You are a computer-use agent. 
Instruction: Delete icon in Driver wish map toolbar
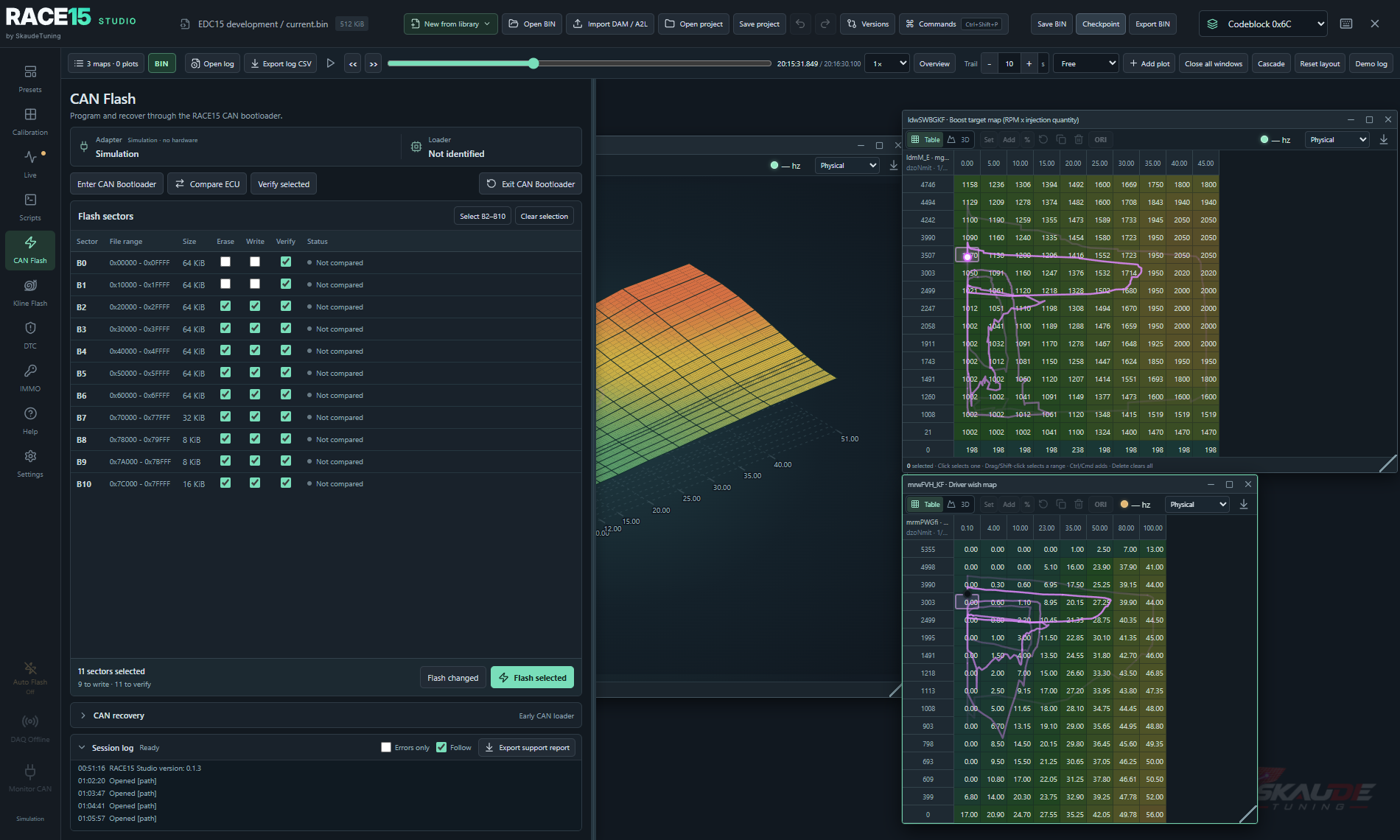point(1079,504)
